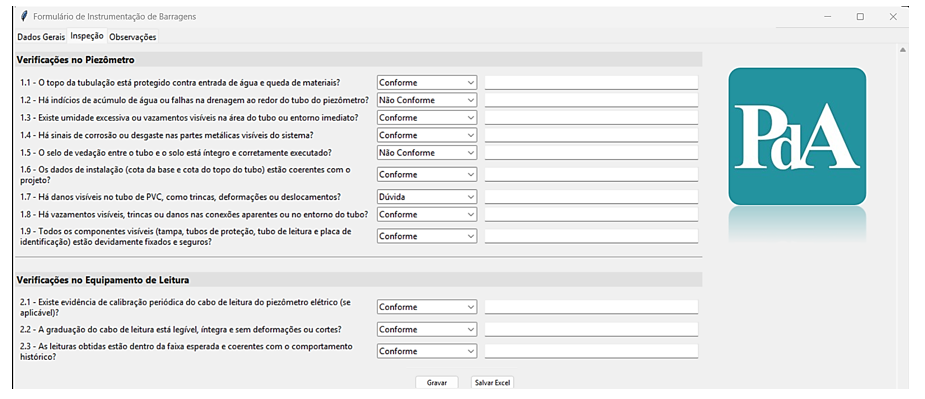
Task: Click the notes field for question 1.5
Action: [591, 152]
